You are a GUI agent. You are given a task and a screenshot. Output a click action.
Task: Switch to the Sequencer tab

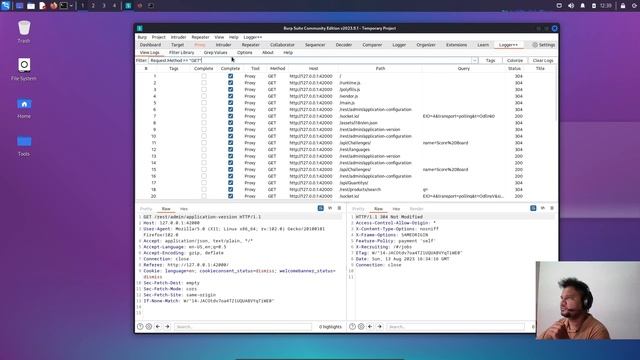point(315,45)
